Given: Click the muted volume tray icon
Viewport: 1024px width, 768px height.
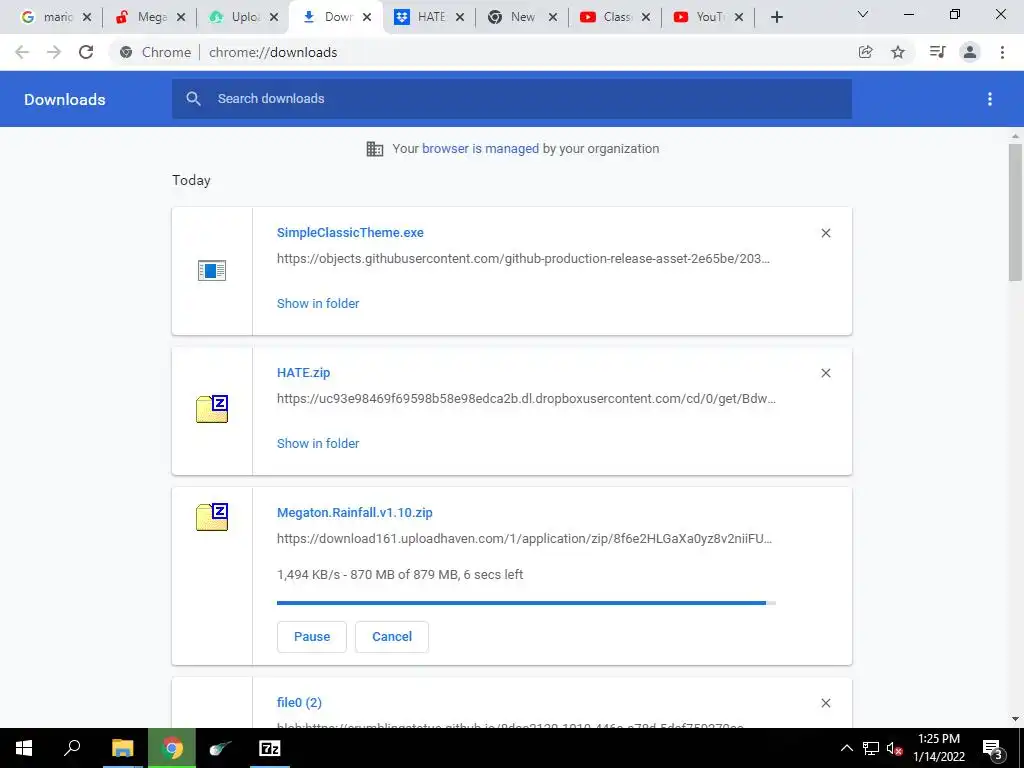Looking at the screenshot, I should 895,748.
